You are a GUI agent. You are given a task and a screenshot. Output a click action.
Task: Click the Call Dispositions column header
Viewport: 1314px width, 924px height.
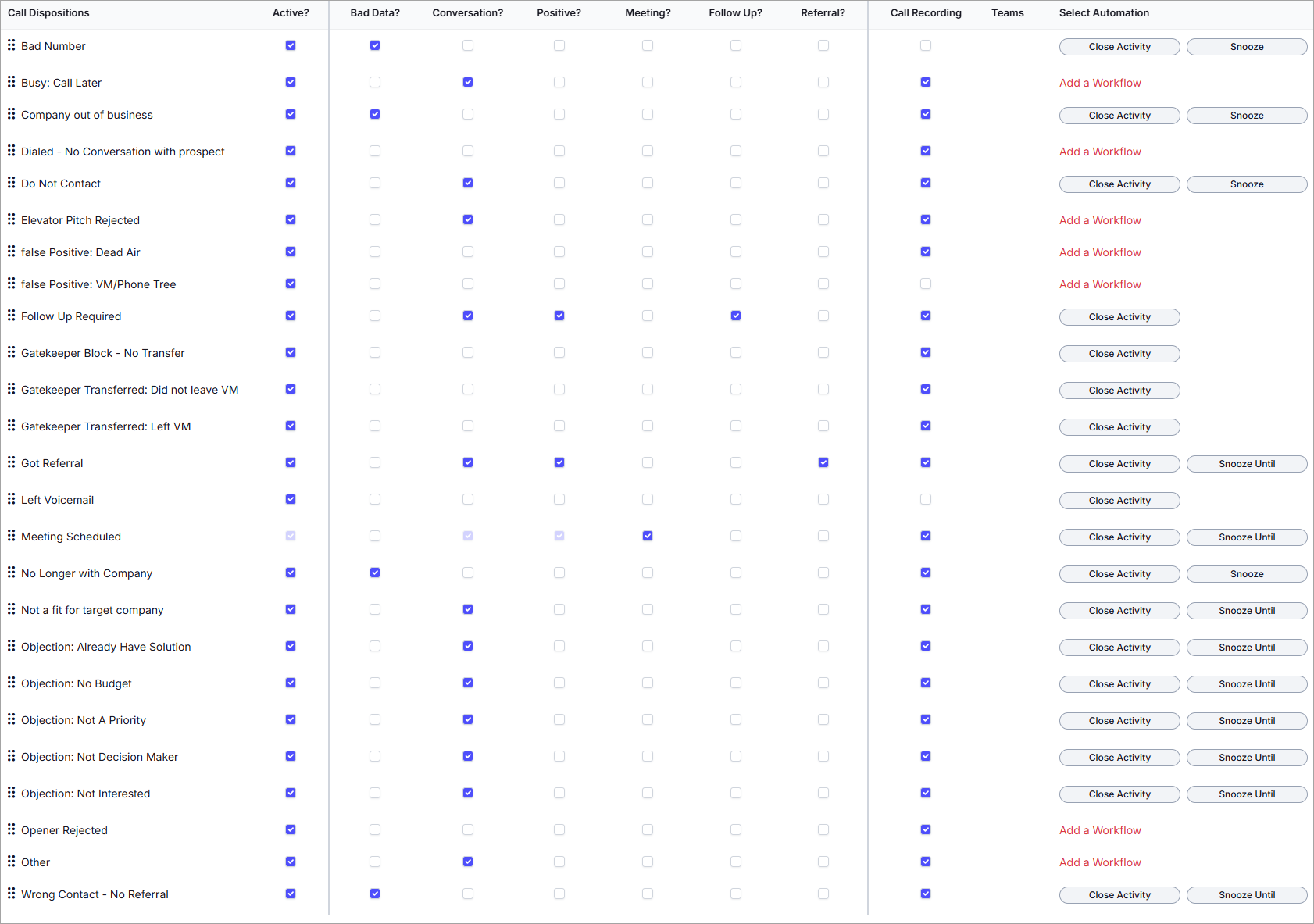click(x=48, y=13)
